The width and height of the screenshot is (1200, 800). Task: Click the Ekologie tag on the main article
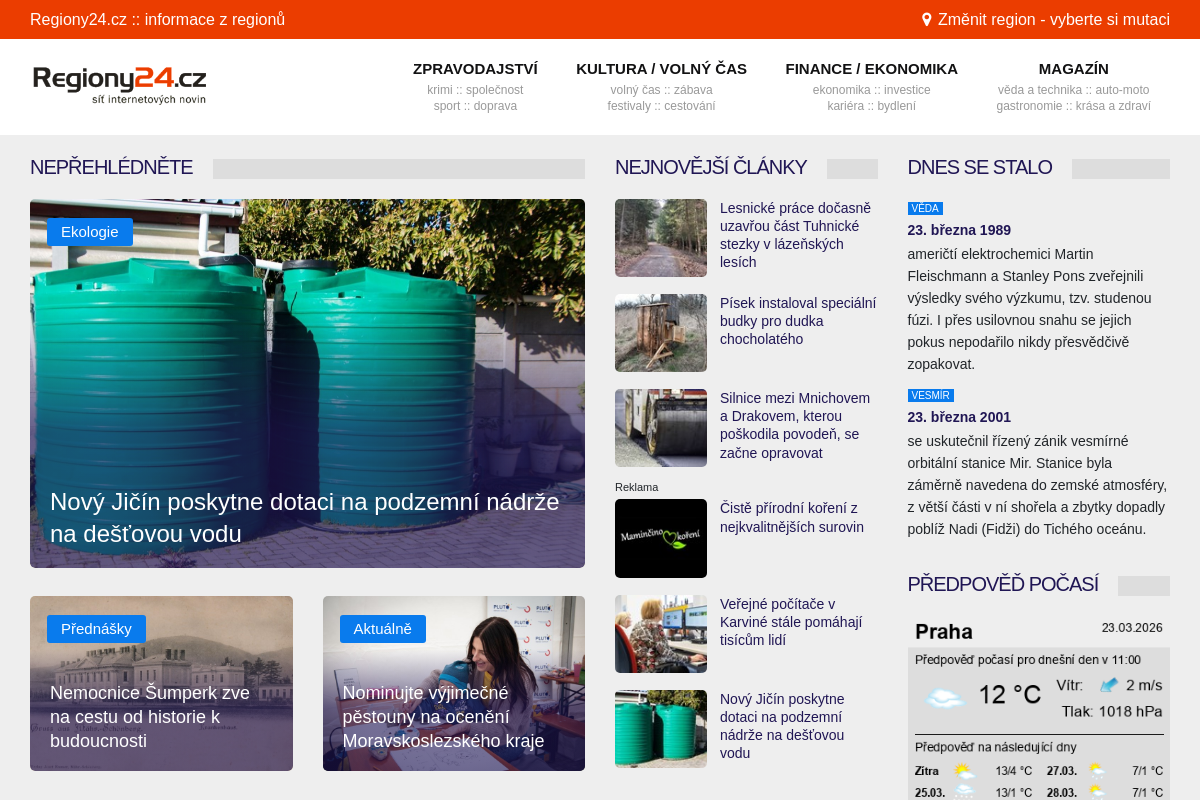[89, 231]
